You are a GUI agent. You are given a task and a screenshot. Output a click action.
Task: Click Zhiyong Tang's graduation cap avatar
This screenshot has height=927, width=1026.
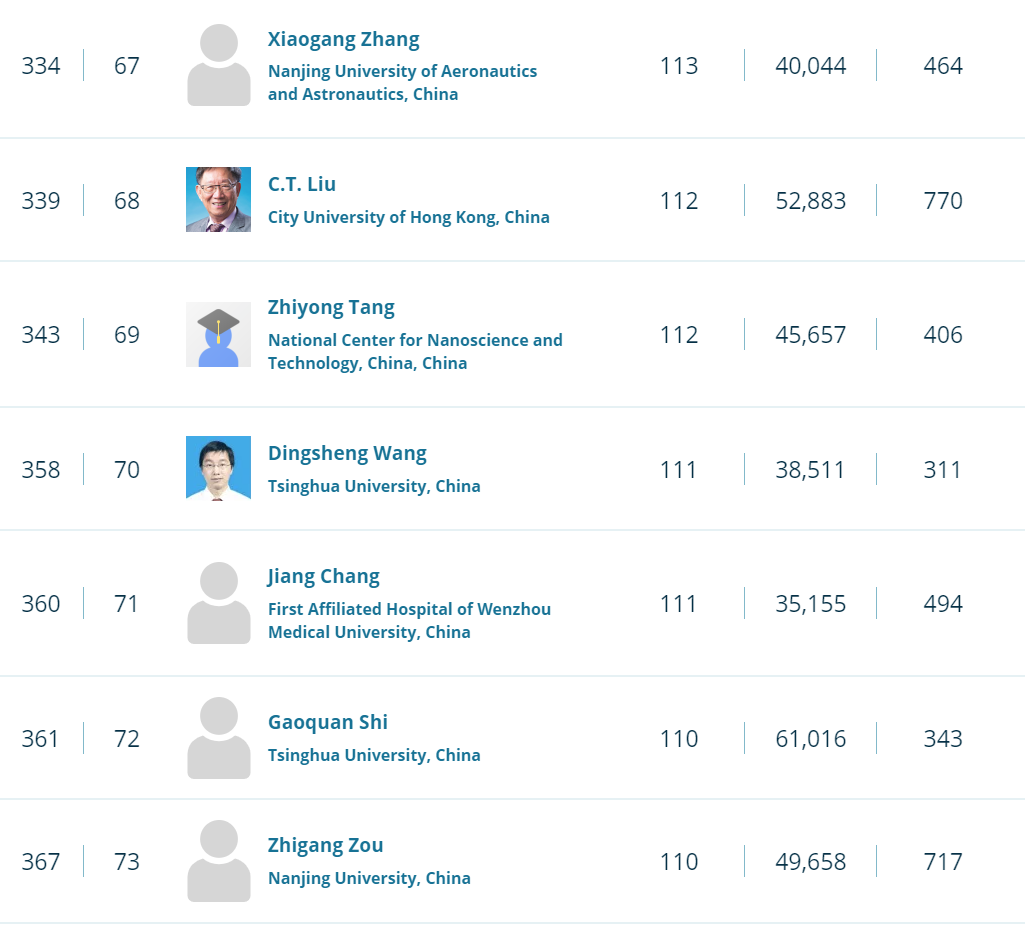(x=218, y=334)
